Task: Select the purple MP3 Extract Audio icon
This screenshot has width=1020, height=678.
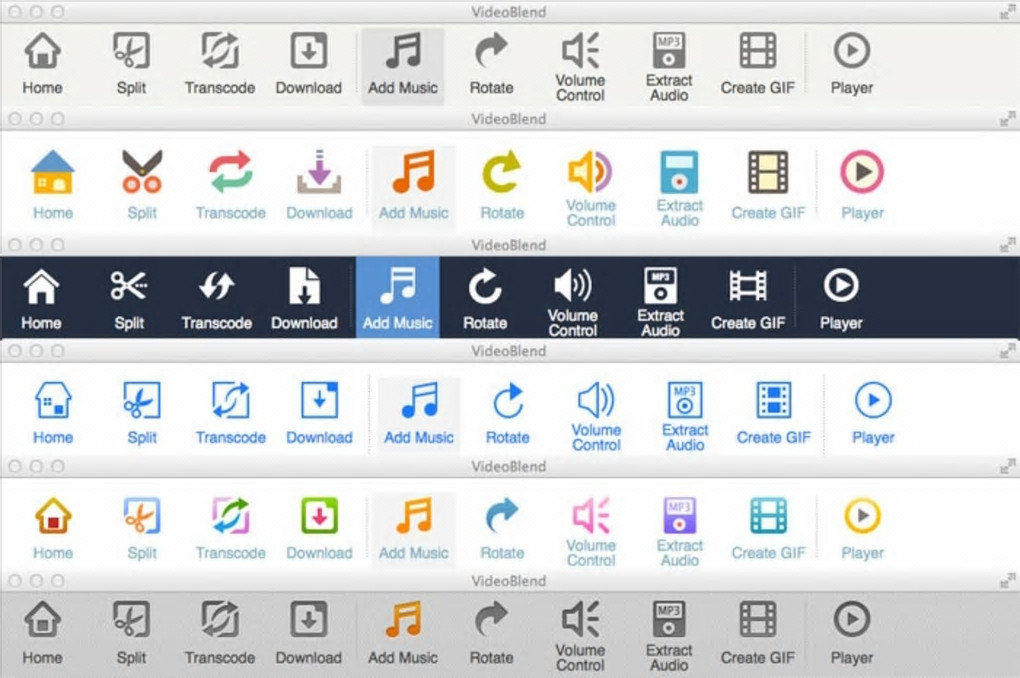Action: point(679,515)
